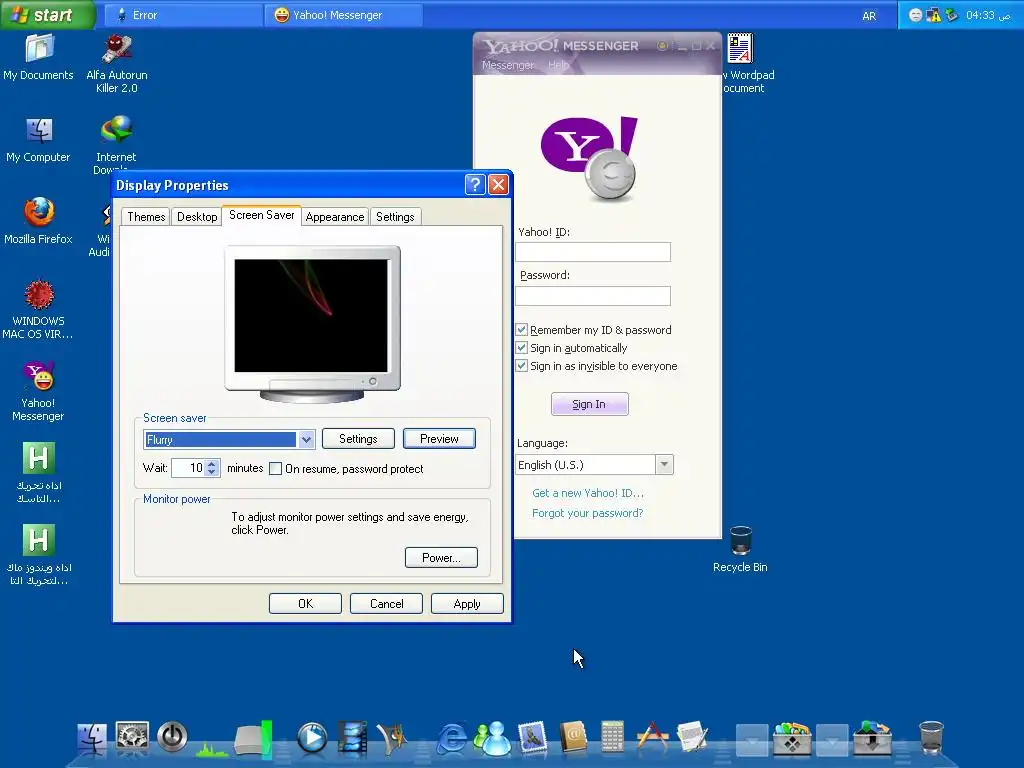This screenshot has width=1024, height=768.
Task: Launch Mozilla Firefox desktop shortcut
Action: pyautogui.click(x=39, y=221)
